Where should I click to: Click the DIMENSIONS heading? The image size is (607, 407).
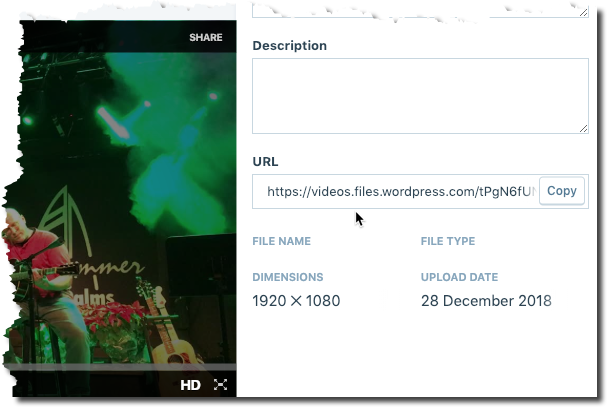(288, 277)
